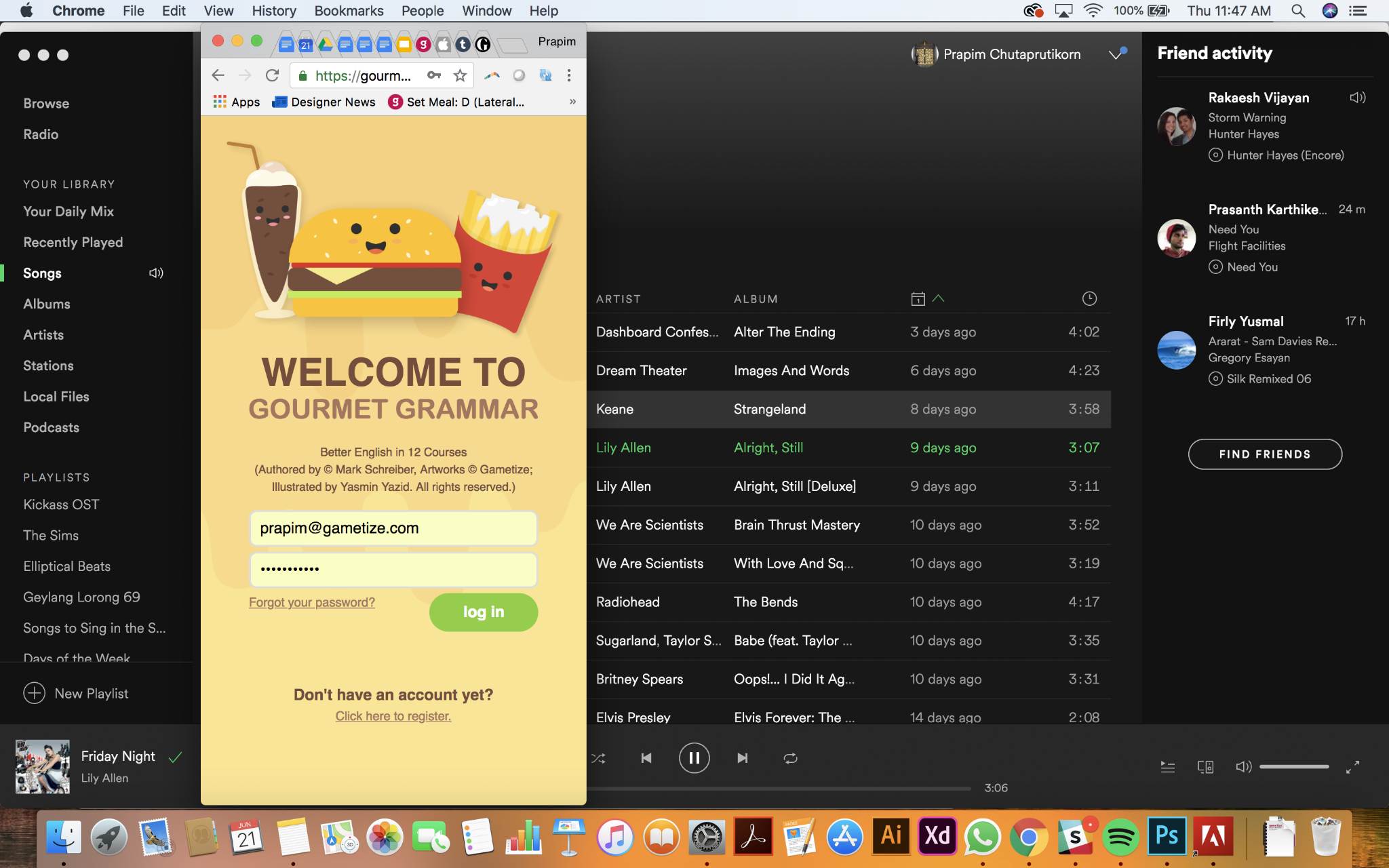The width and height of the screenshot is (1389, 868).
Task: Open the Elliptical Beats playlist
Action: (x=66, y=566)
